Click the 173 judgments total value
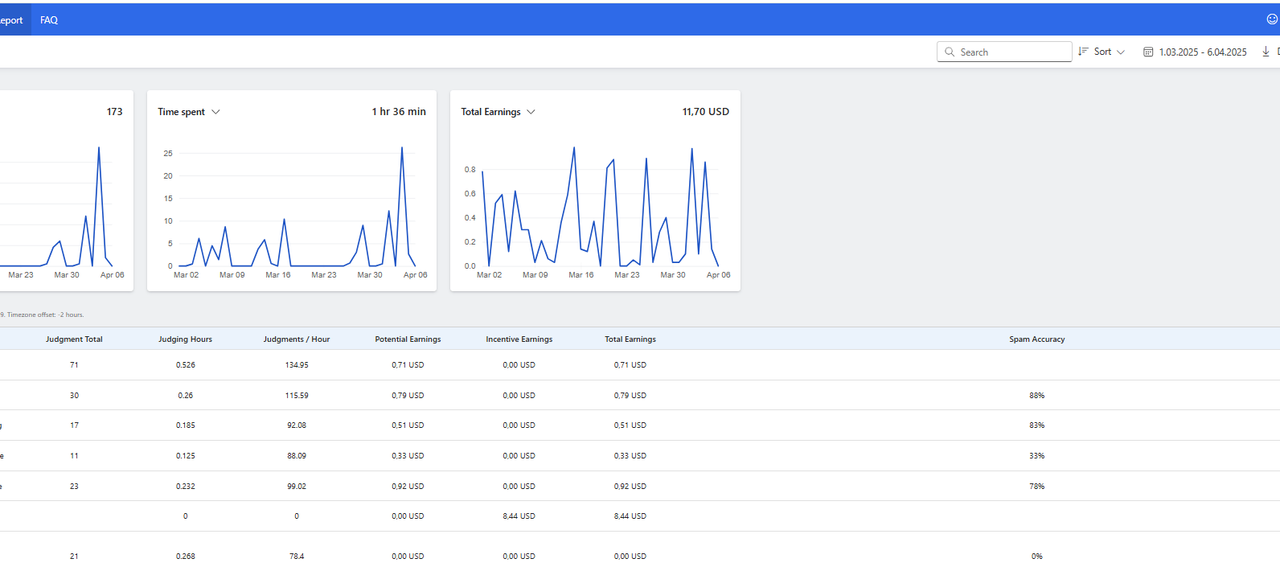The image size is (1280, 580). [115, 112]
